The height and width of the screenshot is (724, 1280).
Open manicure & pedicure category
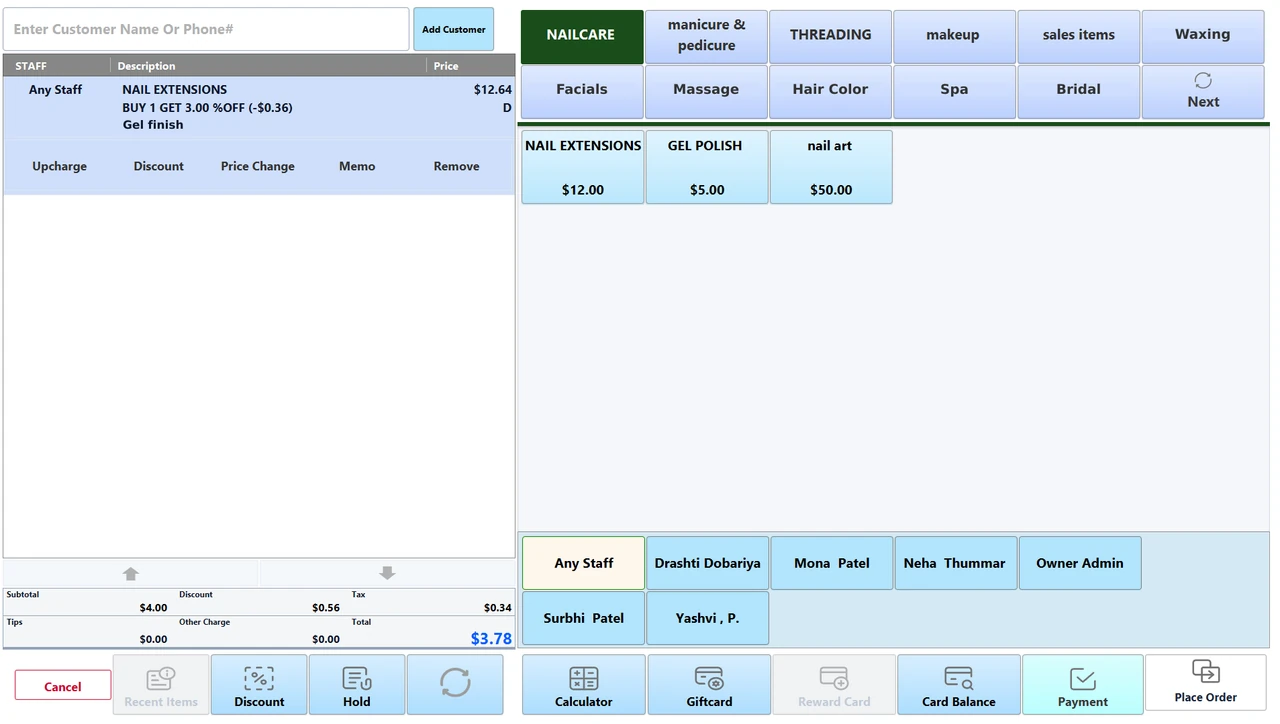(706, 36)
